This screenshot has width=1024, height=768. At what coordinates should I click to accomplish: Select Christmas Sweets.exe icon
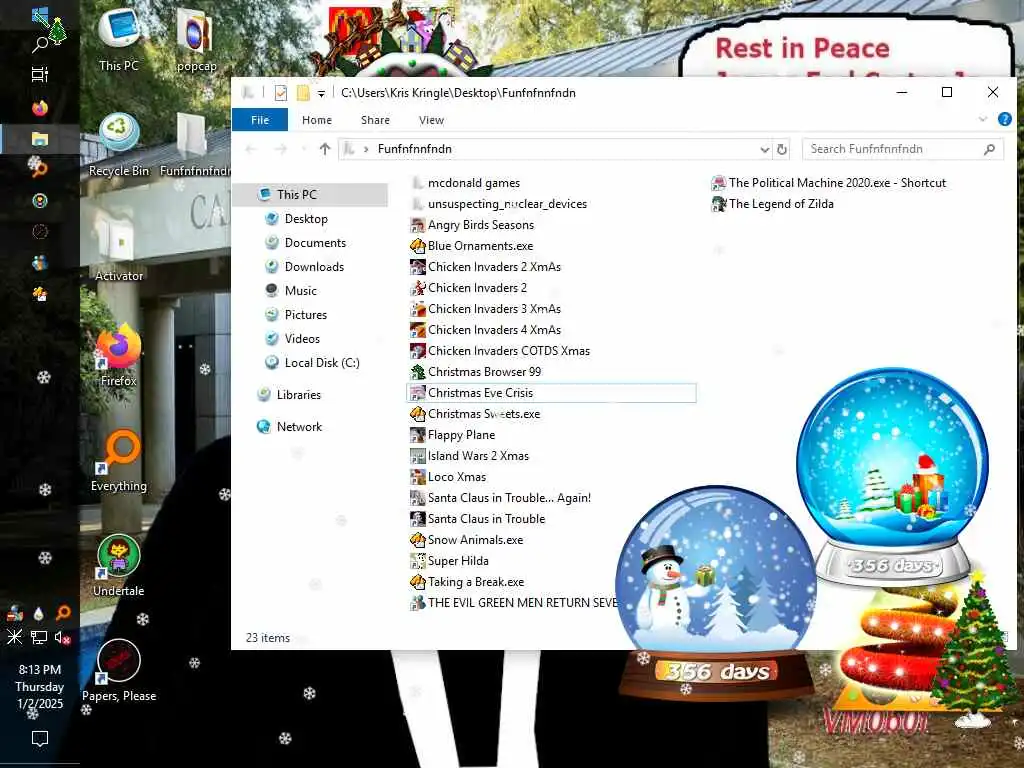coord(418,413)
